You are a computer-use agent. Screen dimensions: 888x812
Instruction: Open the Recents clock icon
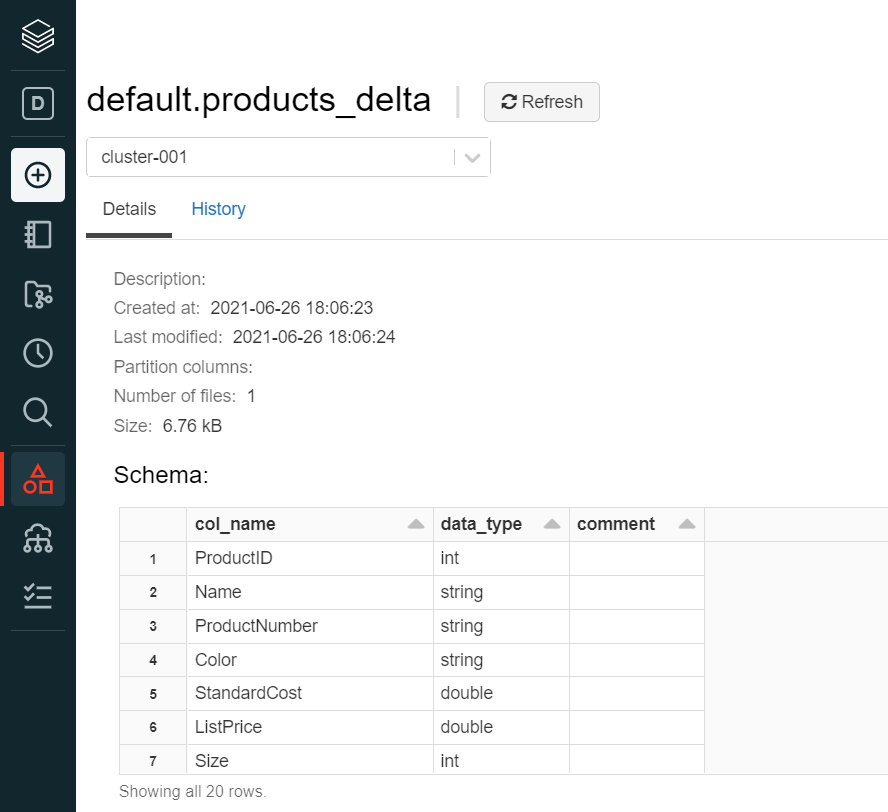[38, 352]
